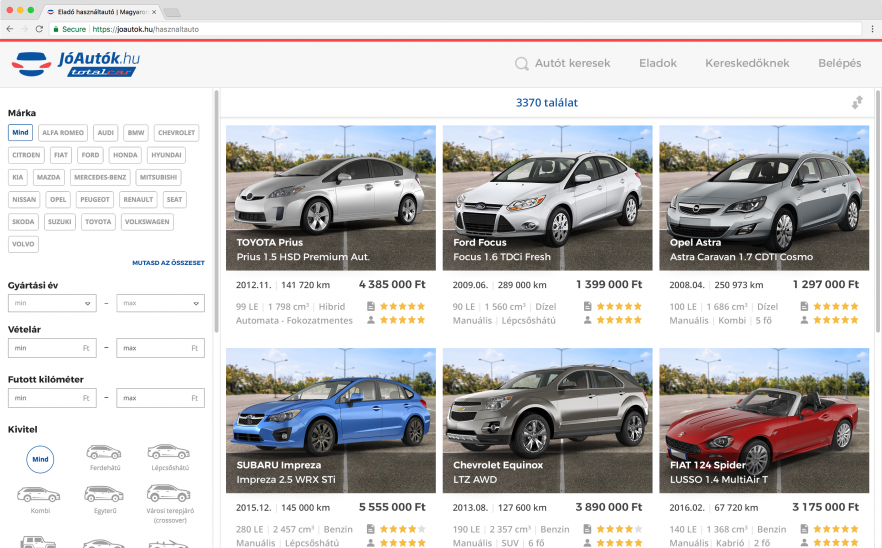Click the 5 555 000 Ft price

(392, 507)
